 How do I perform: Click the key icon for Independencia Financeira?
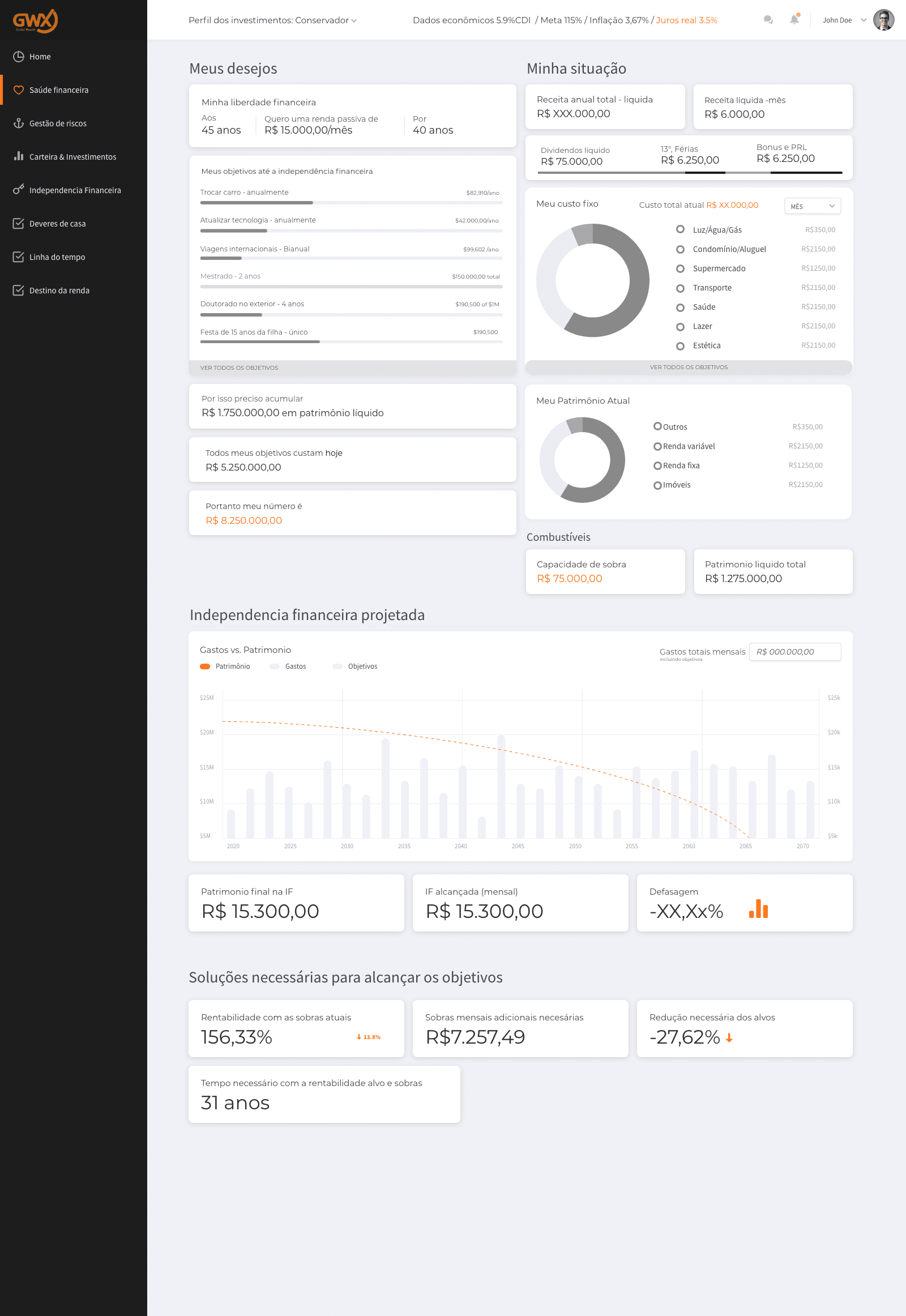(19, 190)
